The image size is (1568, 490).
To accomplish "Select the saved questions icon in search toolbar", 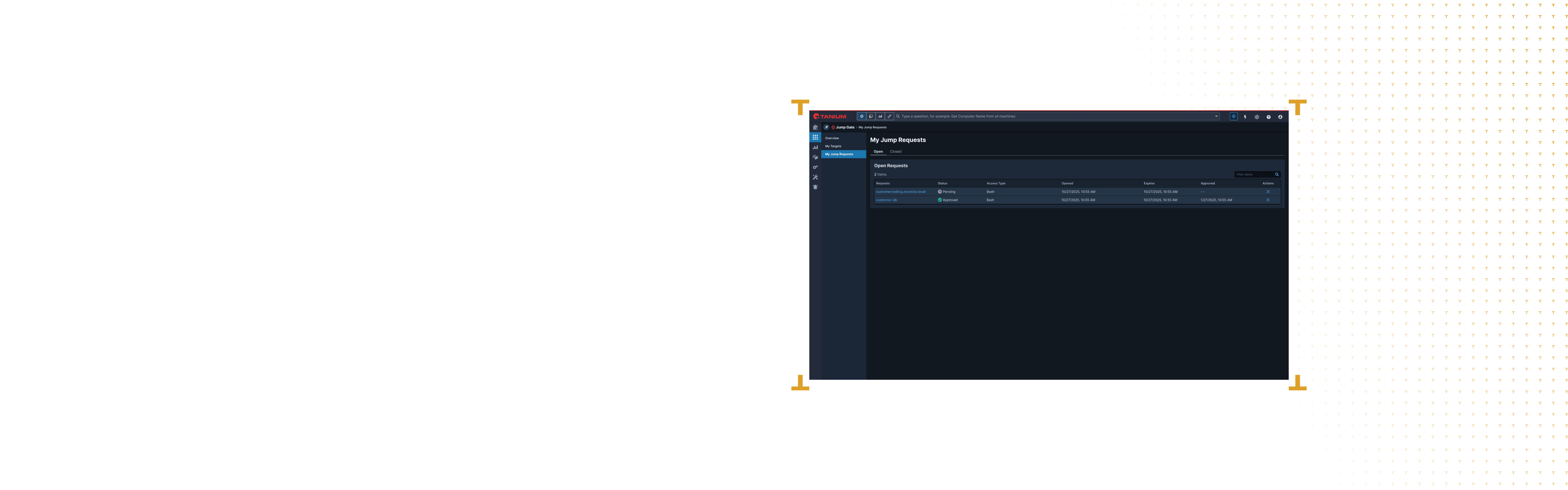I will tap(871, 116).
